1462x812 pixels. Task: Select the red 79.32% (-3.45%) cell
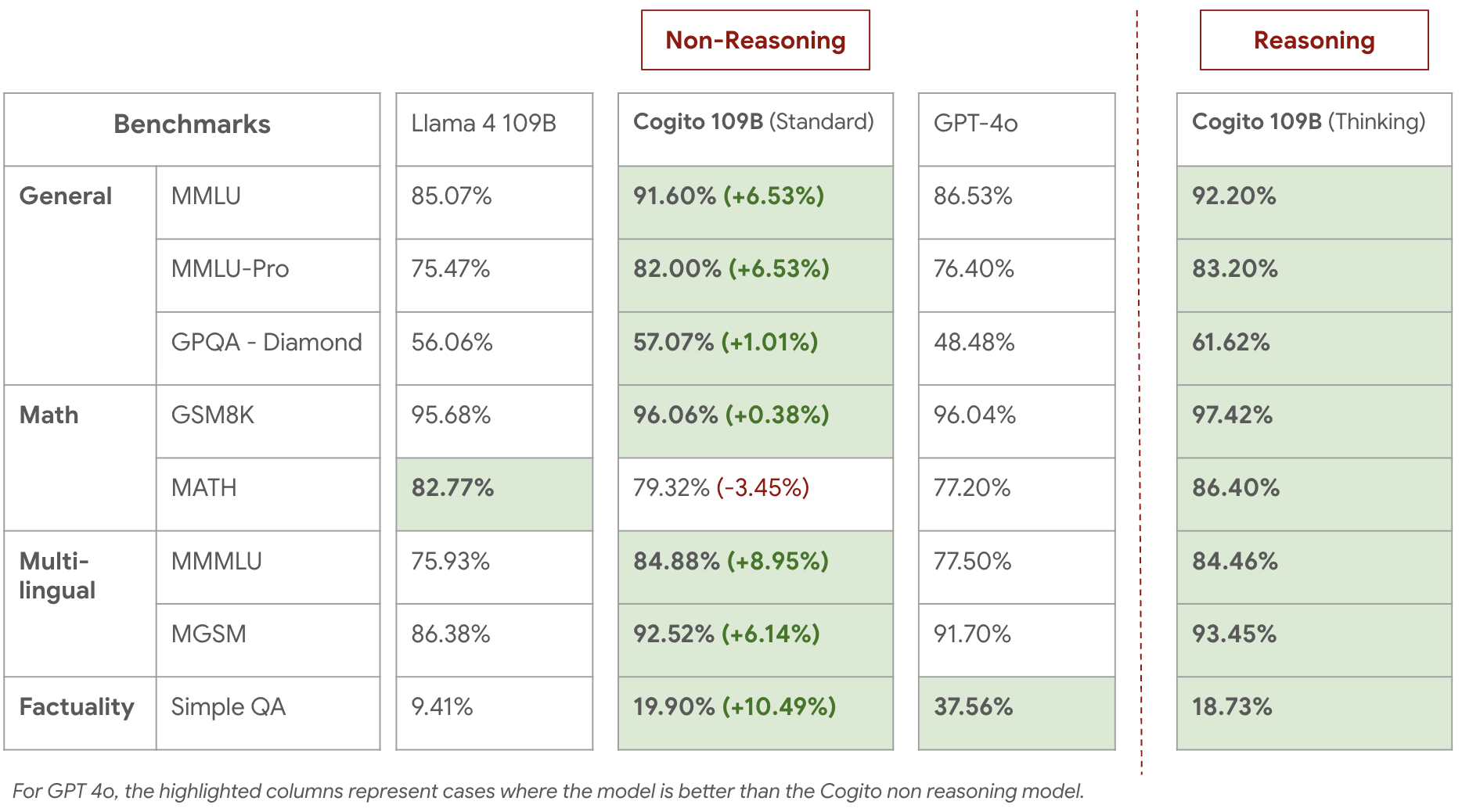click(754, 488)
